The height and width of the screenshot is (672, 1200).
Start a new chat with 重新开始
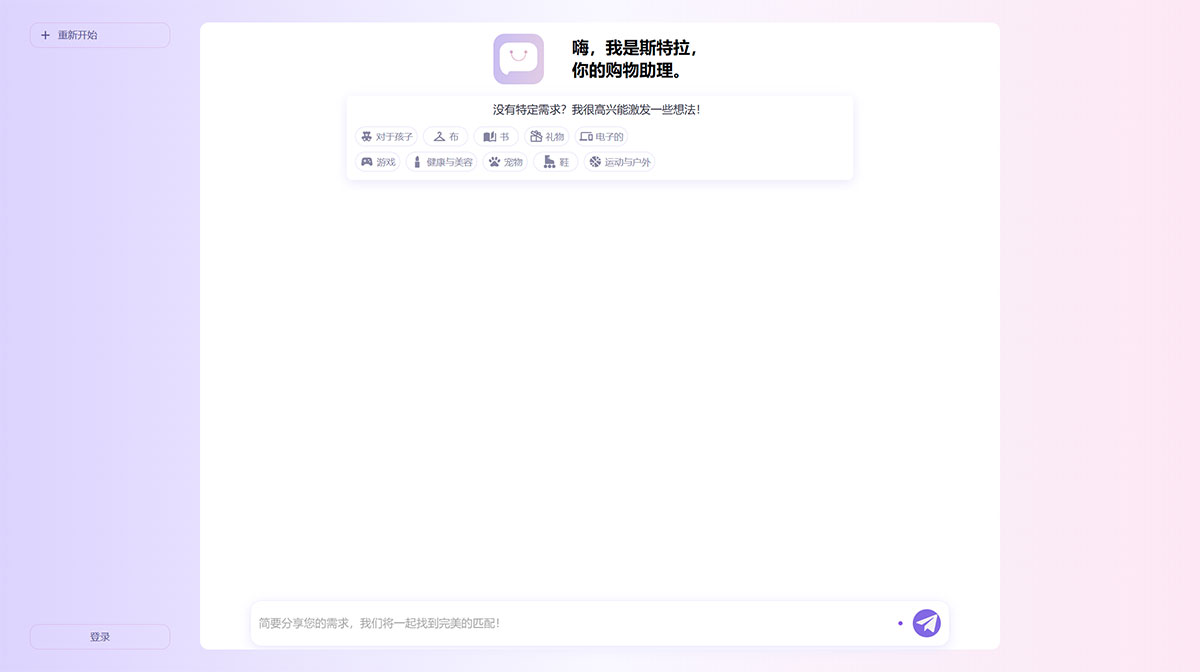100,34
